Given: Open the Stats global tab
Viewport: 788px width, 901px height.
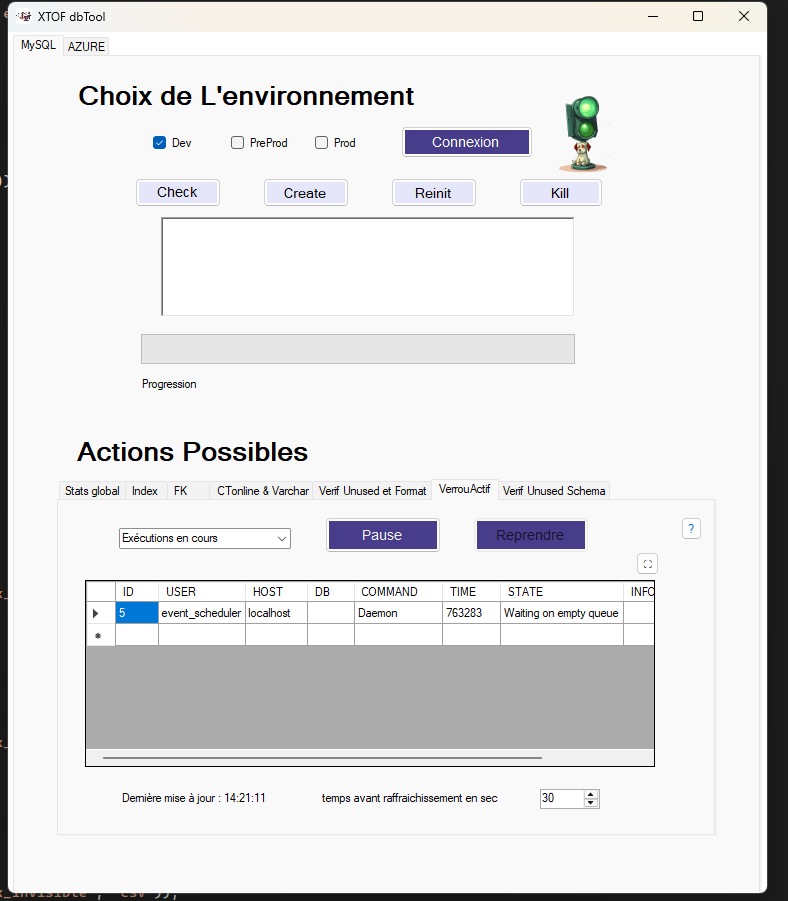Looking at the screenshot, I should click(92, 491).
